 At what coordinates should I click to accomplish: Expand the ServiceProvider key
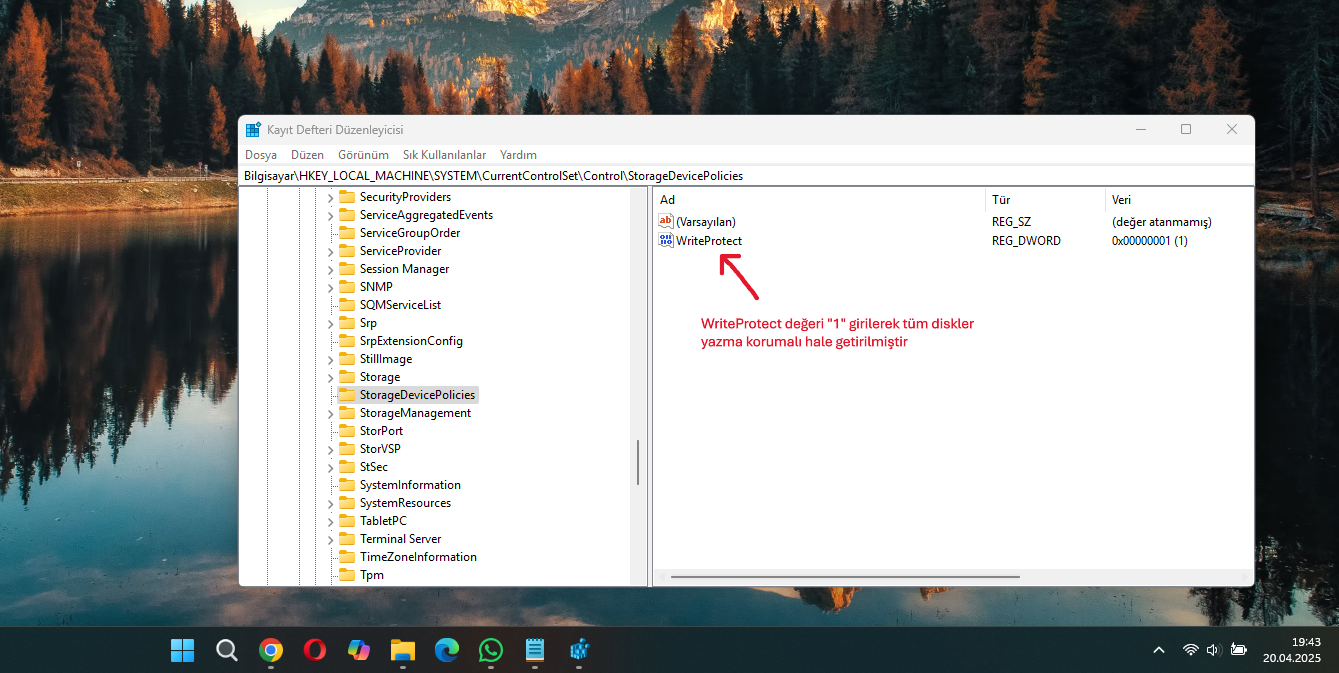(x=330, y=251)
